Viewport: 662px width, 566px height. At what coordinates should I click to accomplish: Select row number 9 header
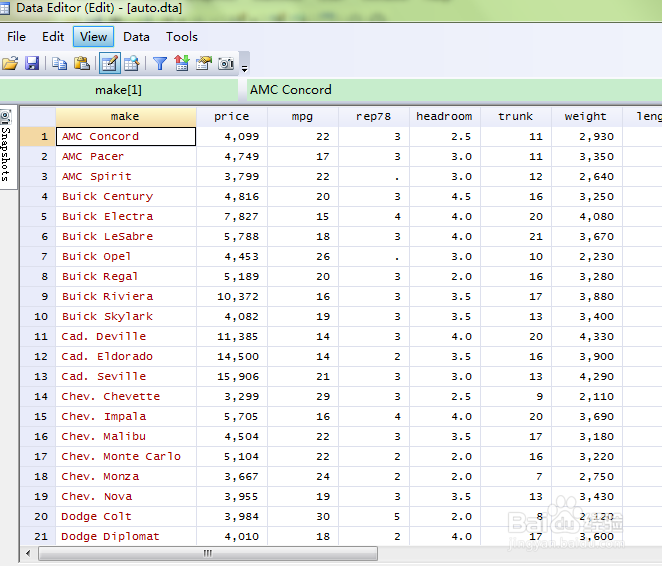pos(38,297)
